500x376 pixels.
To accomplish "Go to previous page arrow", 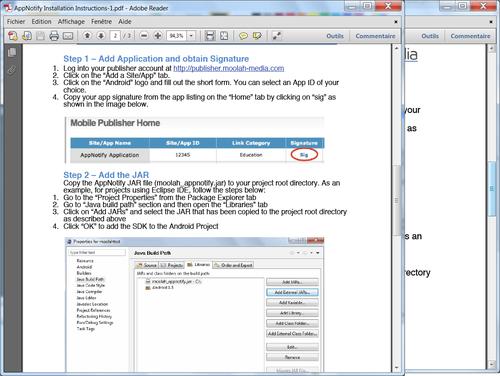I will [x=87, y=35].
